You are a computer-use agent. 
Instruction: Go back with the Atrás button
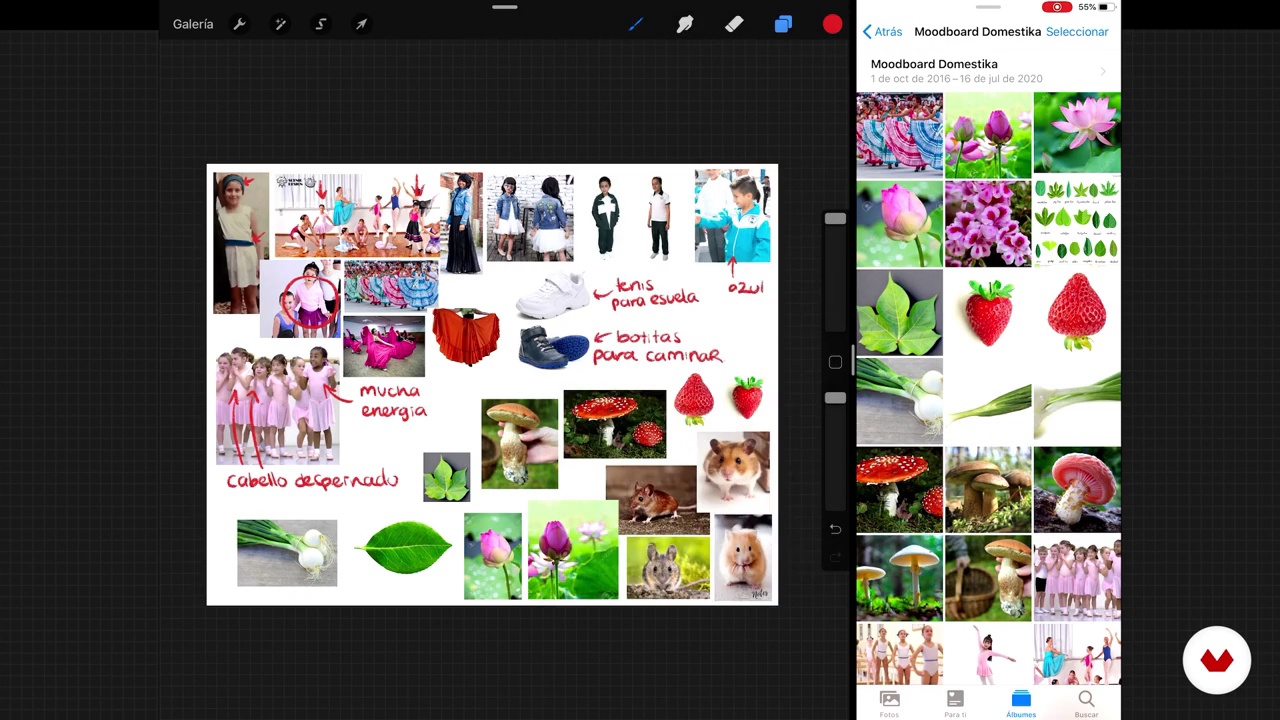point(882,32)
